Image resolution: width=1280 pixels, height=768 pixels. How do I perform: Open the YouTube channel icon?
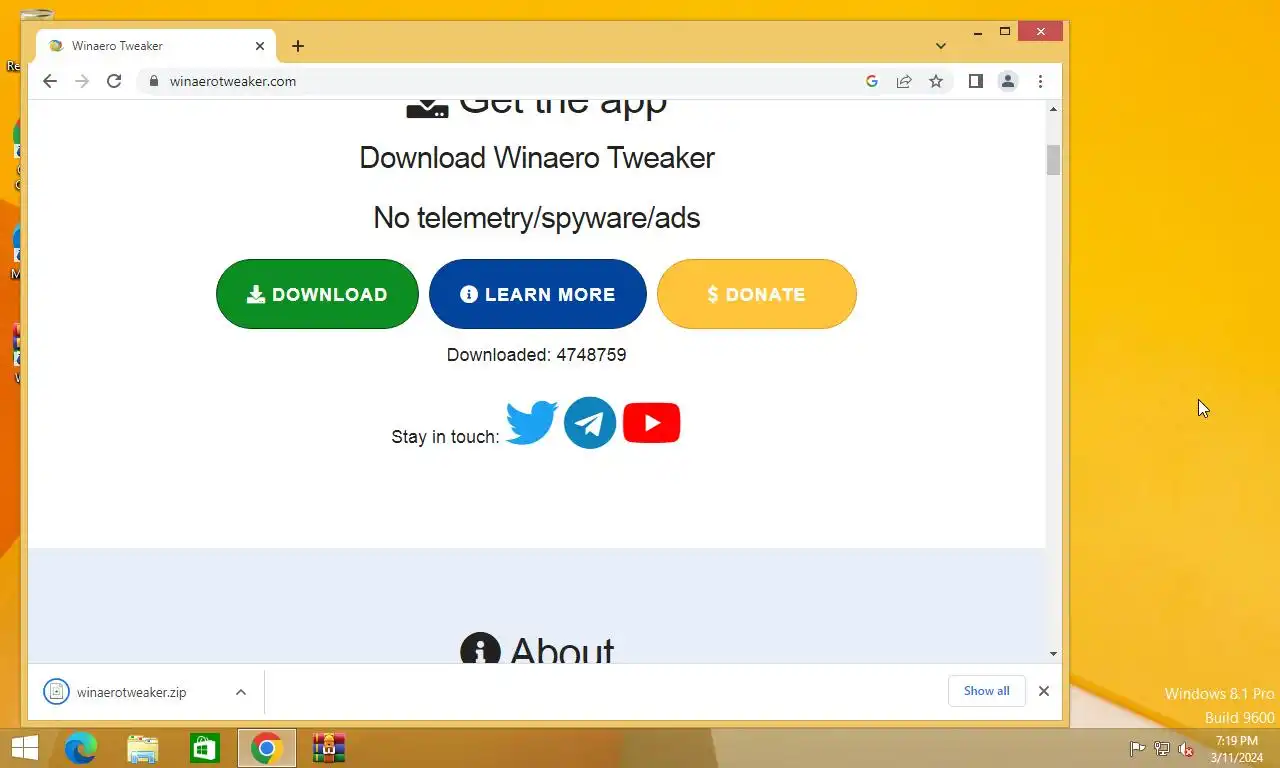[651, 423]
